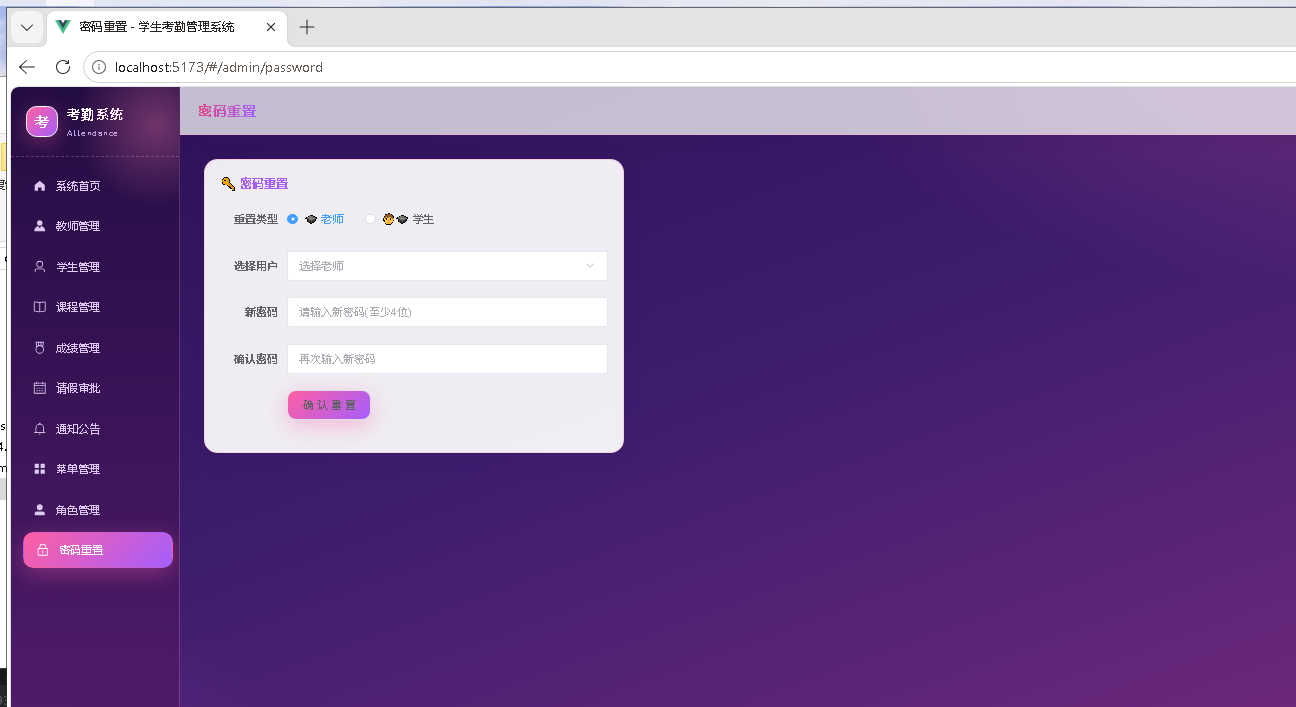This screenshot has height=707, width=1296.
Task: Focus the 新密码 input field
Action: pos(447,312)
